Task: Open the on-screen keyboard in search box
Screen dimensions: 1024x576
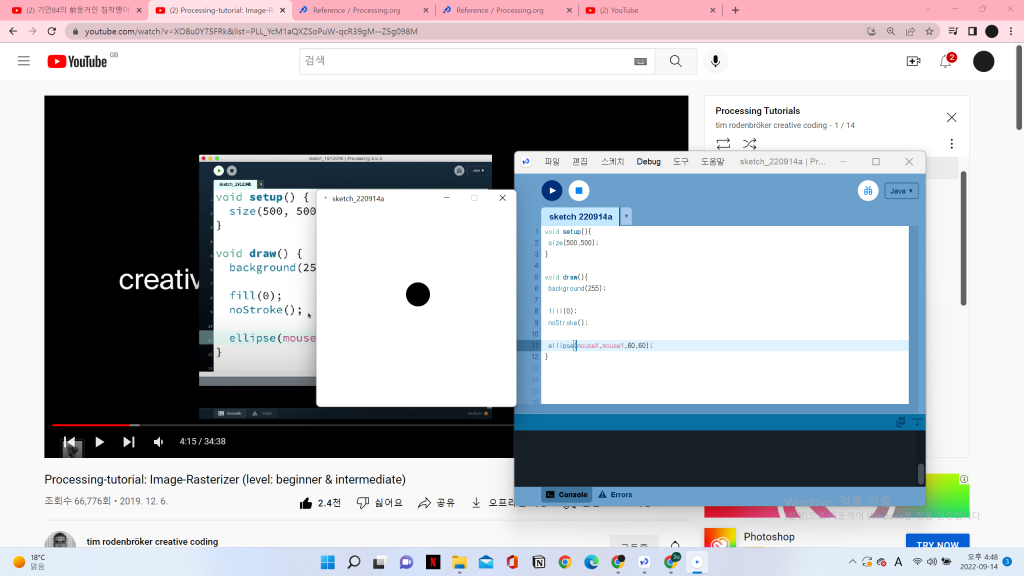Action: coord(640,61)
